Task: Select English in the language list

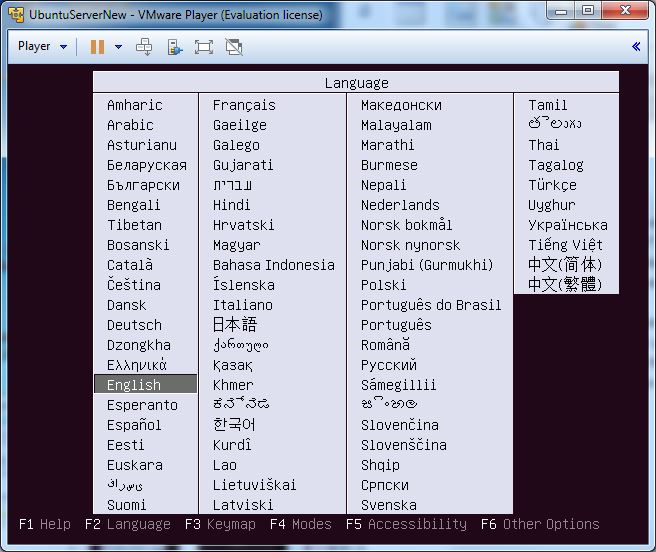Action: [x=134, y=385]
